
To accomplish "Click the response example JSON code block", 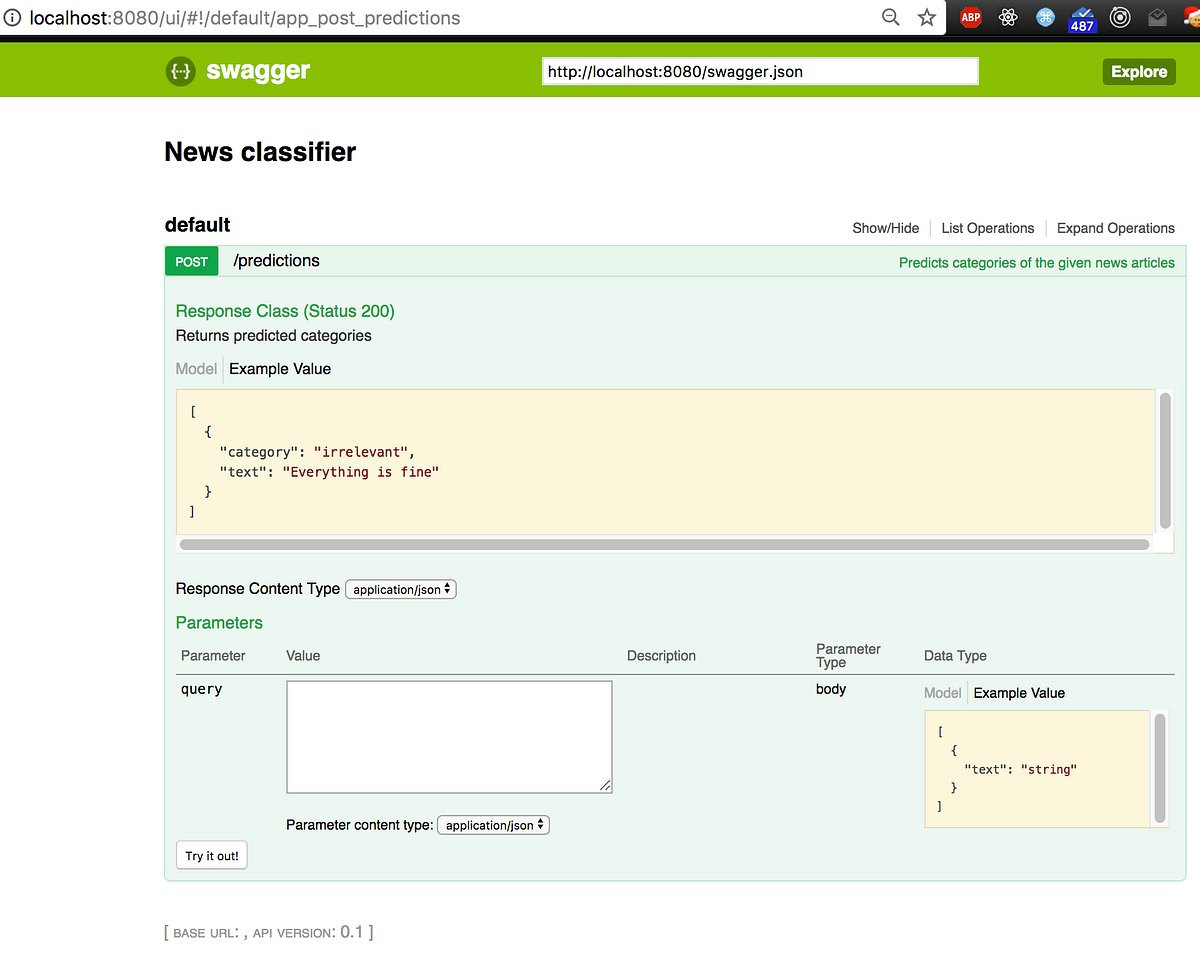I will 666,462.
